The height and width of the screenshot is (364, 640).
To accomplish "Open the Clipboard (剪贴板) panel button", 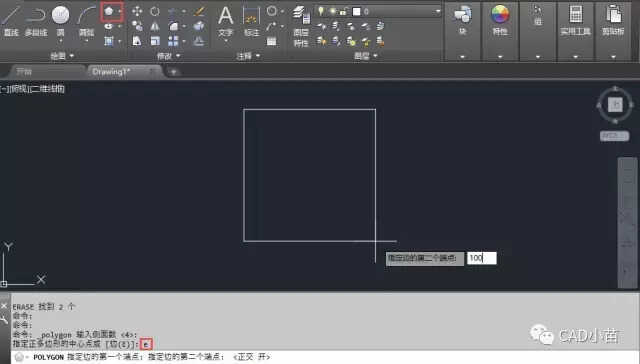I will [613, 20].
